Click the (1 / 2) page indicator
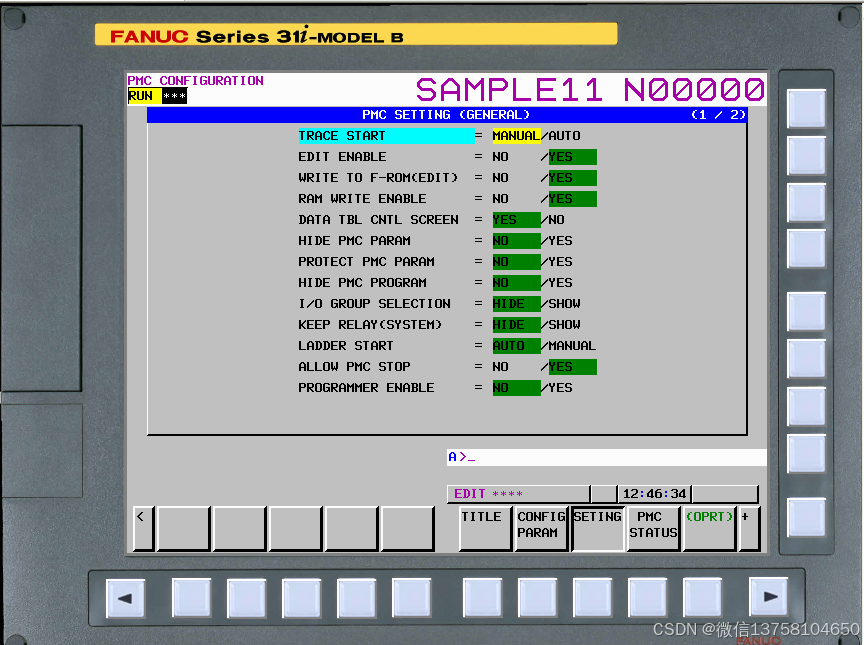The width and height of the screenshot is (864, 645). point(718,115)
